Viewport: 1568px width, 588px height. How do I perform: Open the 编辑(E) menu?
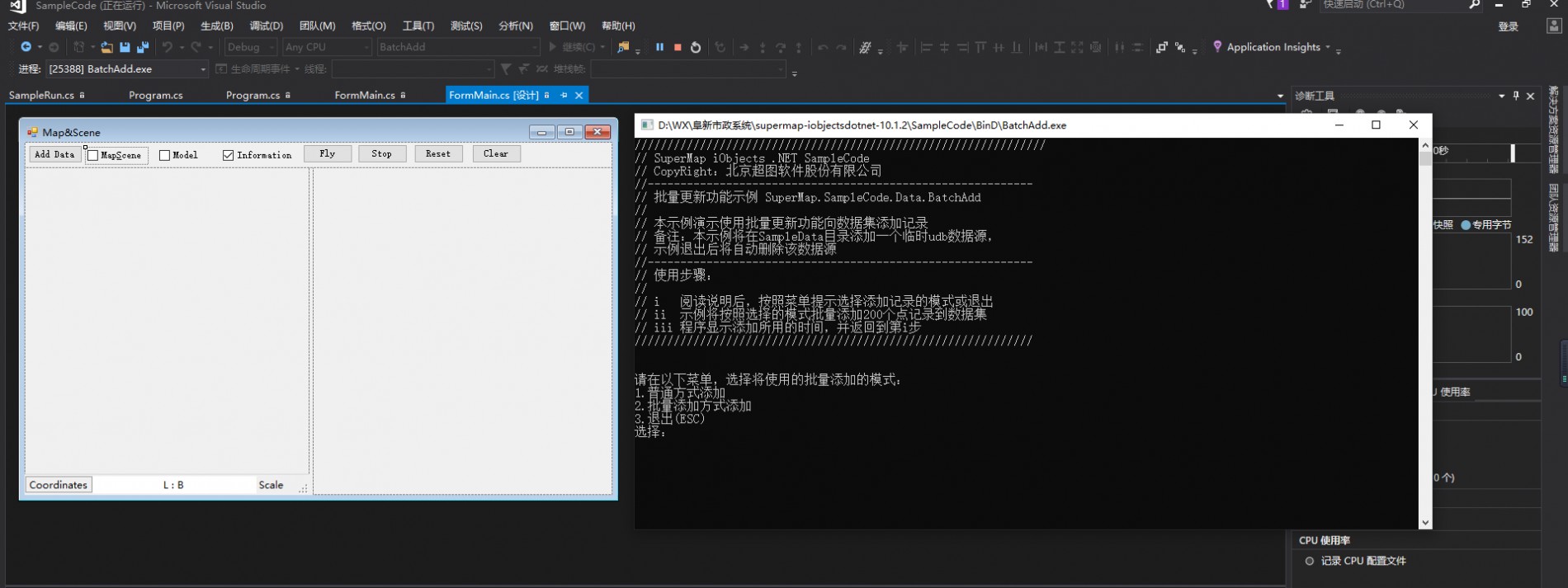point(71,26)
